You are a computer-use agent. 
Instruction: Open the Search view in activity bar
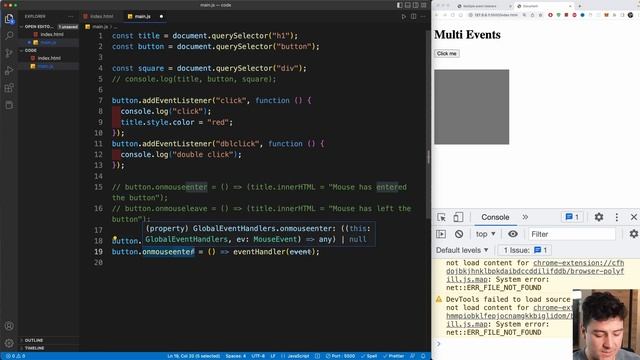tap(9, 36)
